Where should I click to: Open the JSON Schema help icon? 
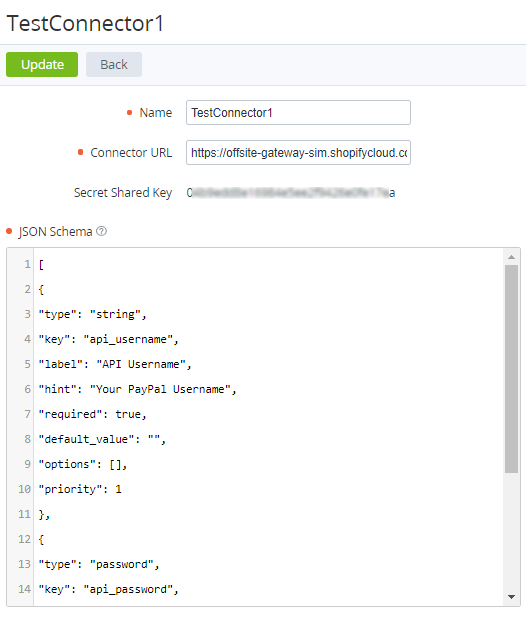102,231
